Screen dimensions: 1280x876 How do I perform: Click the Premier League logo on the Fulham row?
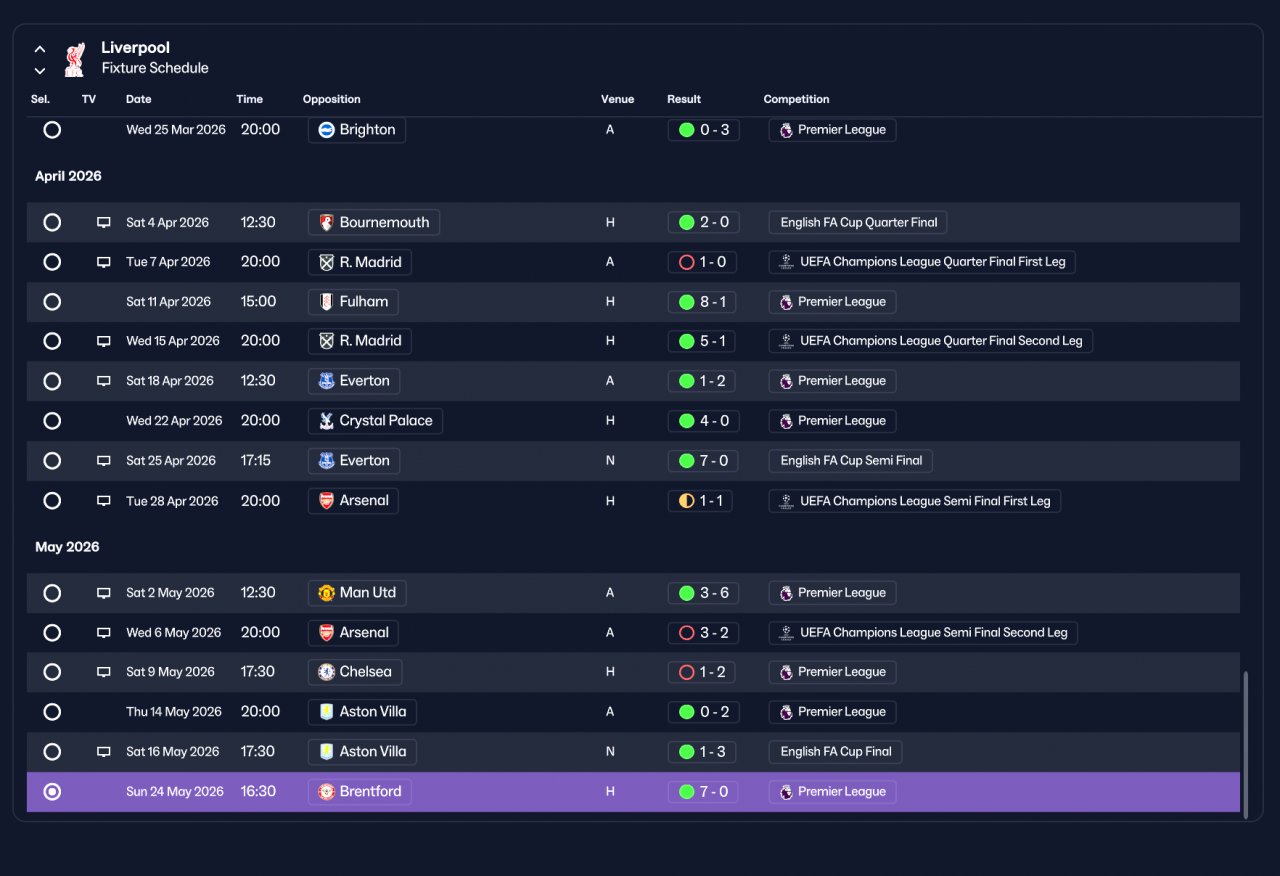coord(786,302)
